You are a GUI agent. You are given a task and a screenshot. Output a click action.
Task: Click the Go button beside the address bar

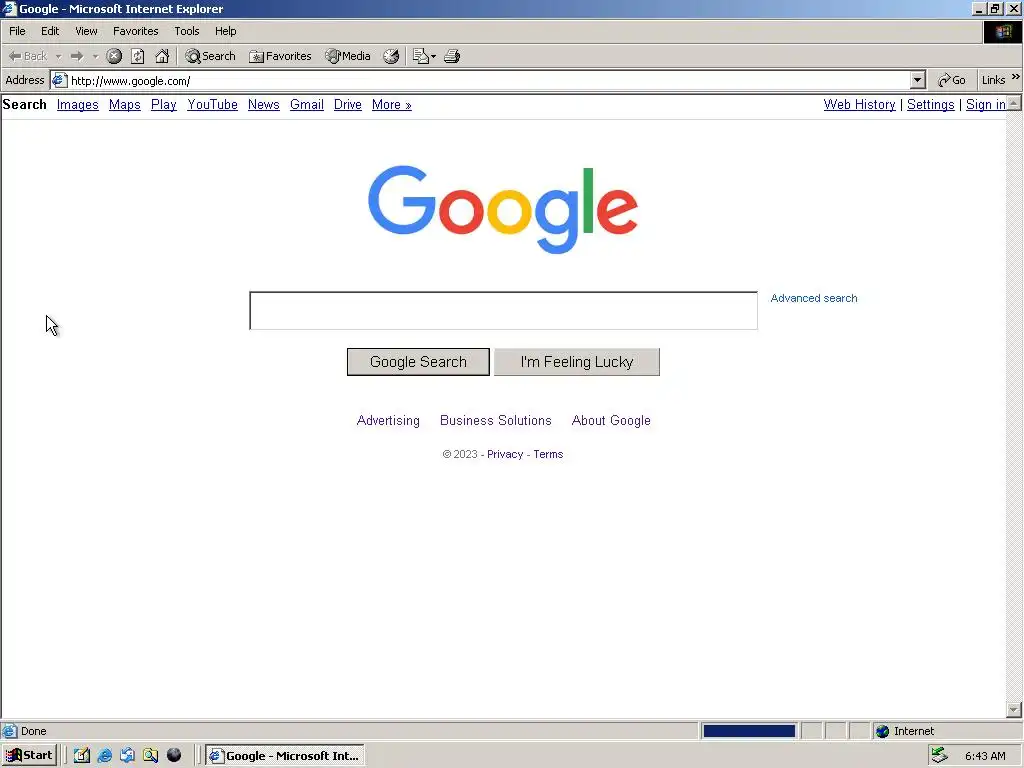click(952, 80)
